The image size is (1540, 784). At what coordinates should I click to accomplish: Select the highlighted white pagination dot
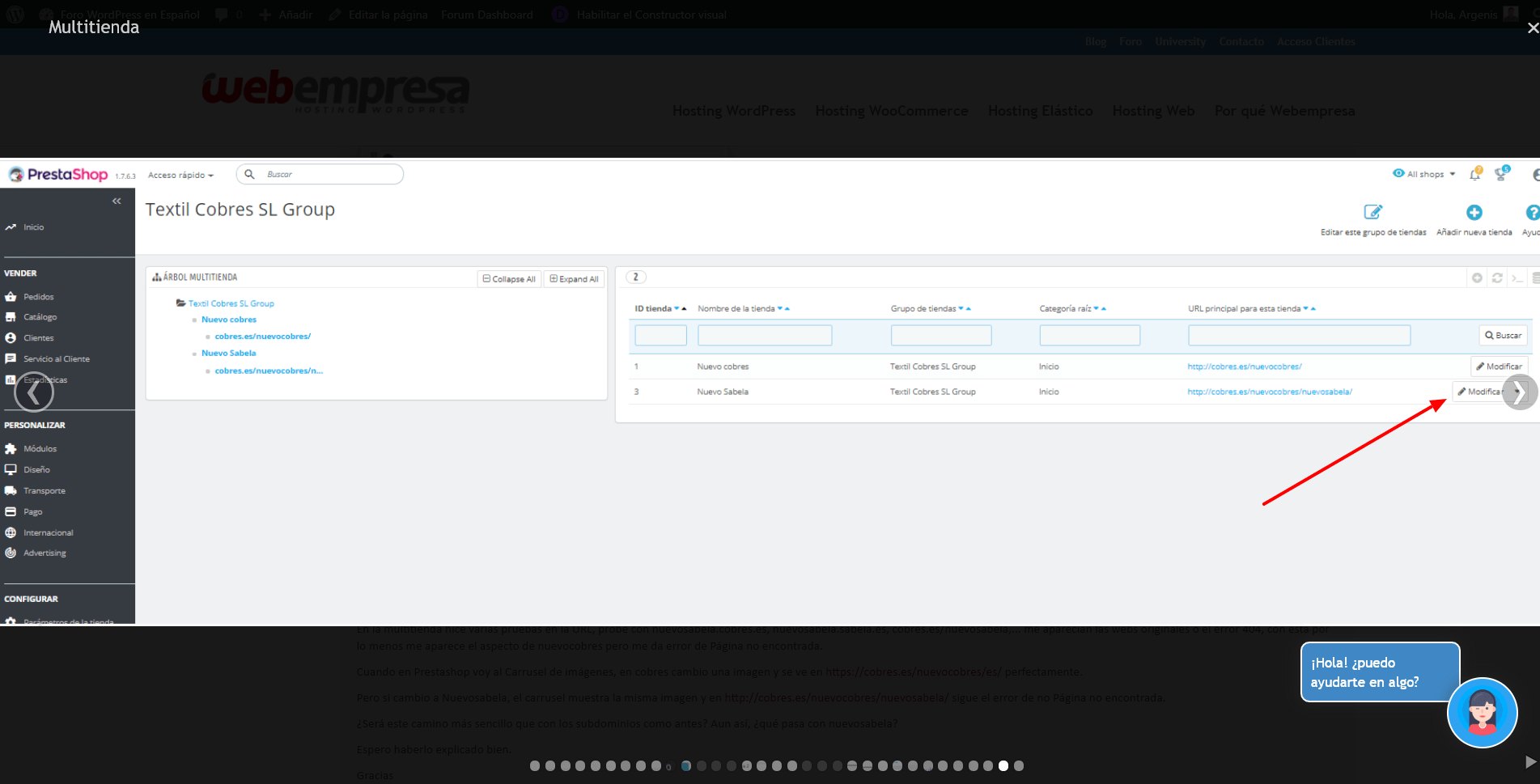(x=1003, y=766)
